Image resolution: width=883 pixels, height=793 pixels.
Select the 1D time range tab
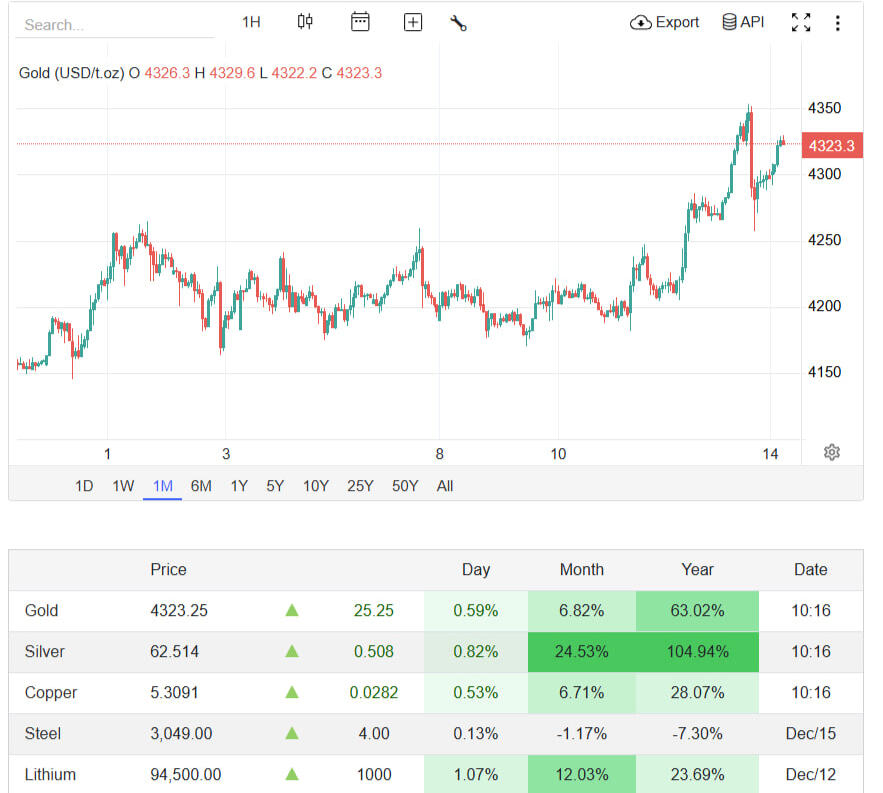[x=84, y=486]
